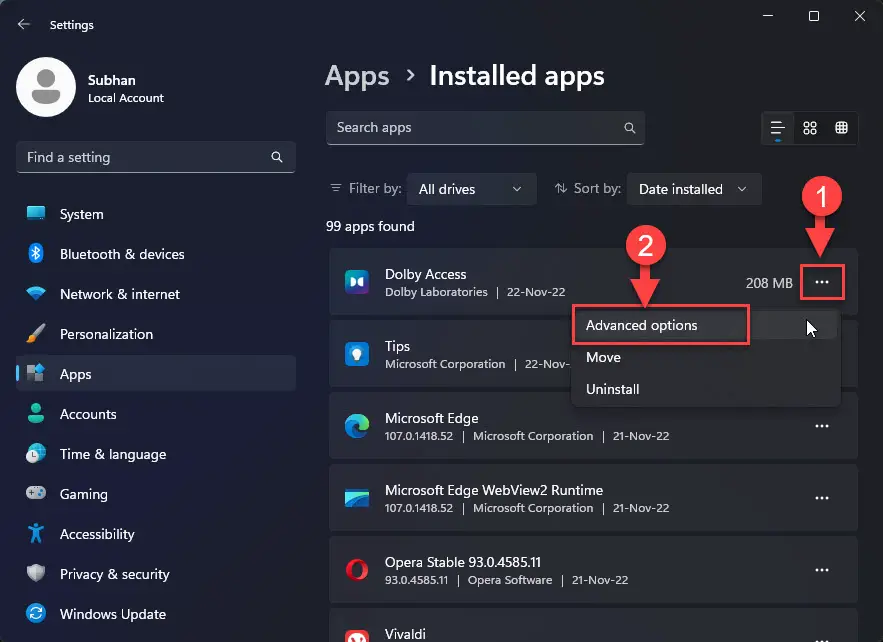Viewport: 883px width, 642px height.
Task: Switch to table view layout icon
Action: (x=841, y=128)
